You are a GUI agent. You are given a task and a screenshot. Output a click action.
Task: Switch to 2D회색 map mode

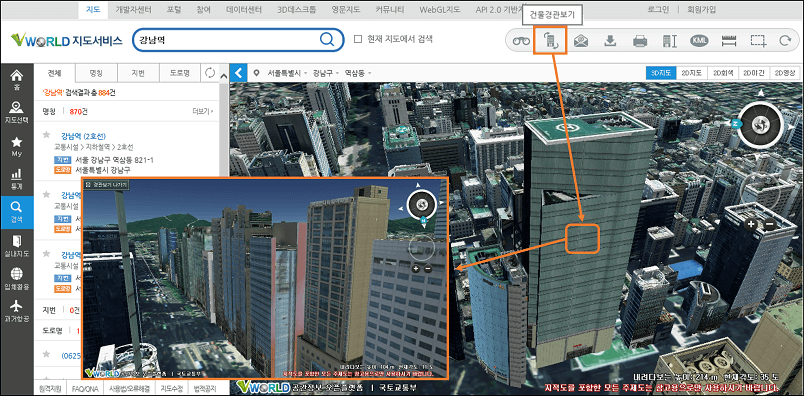722,73
